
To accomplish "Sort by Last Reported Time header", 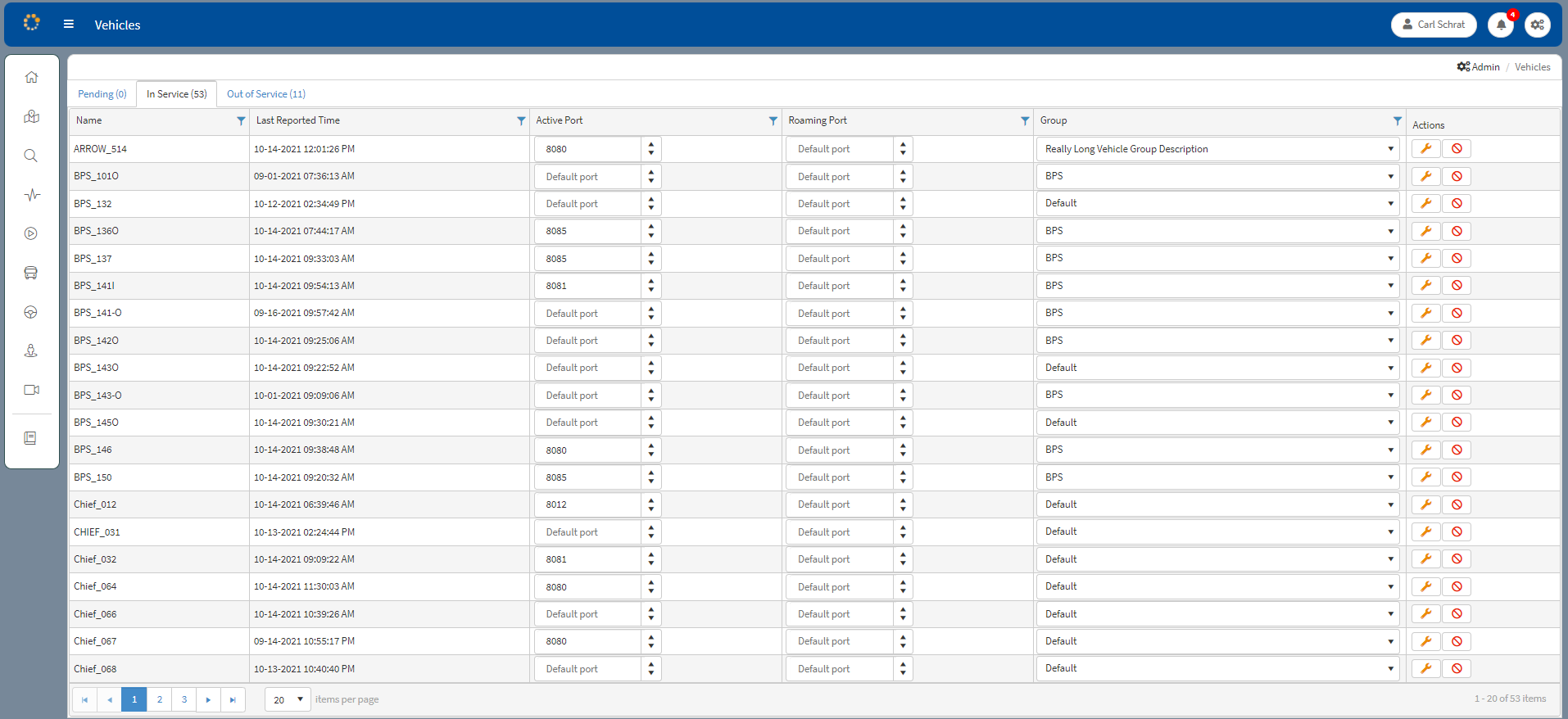I will pos(297,120).
